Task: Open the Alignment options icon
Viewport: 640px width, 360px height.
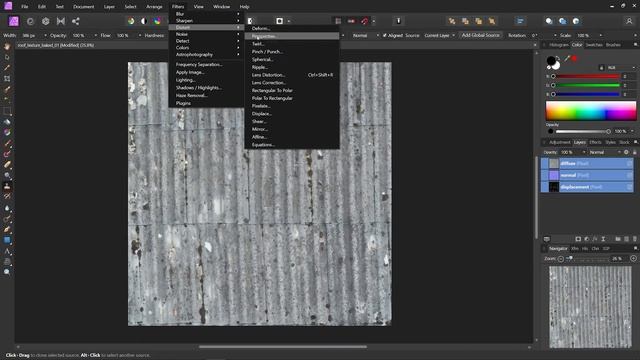Action: click(x=520, y=21)
